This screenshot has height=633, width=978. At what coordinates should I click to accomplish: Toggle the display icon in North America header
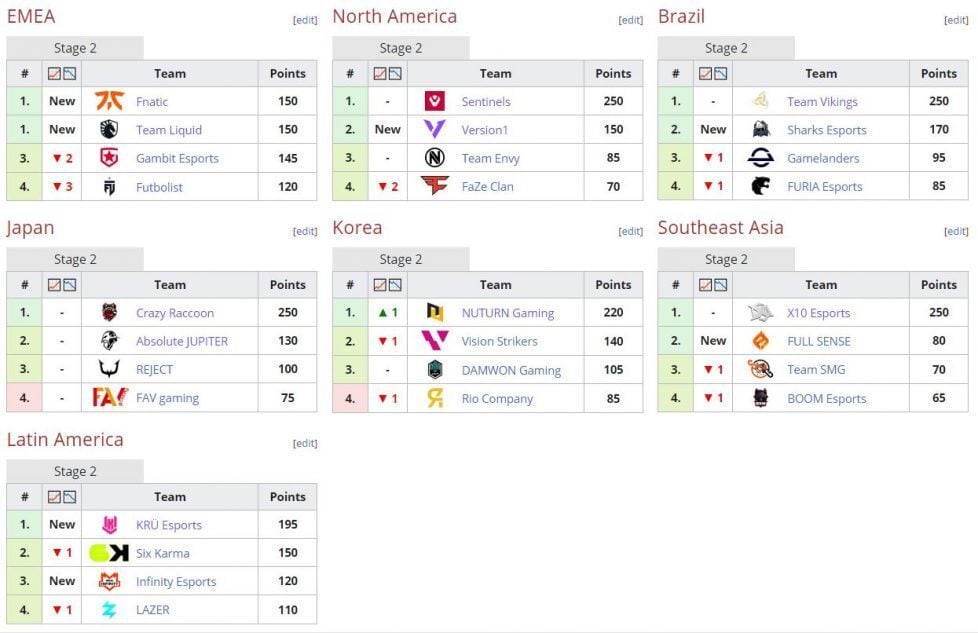tap(381, 73)
